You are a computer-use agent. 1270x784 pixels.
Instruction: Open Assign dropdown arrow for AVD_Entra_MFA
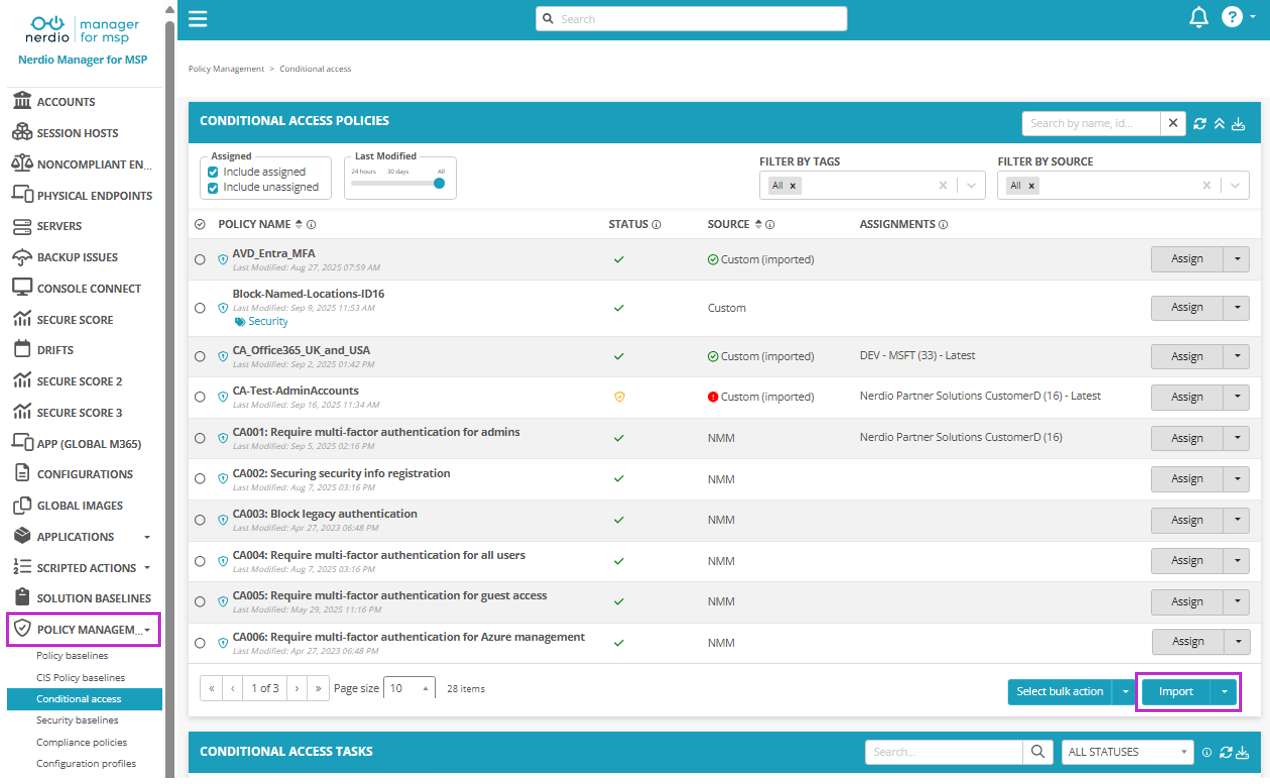(1237, 259)
